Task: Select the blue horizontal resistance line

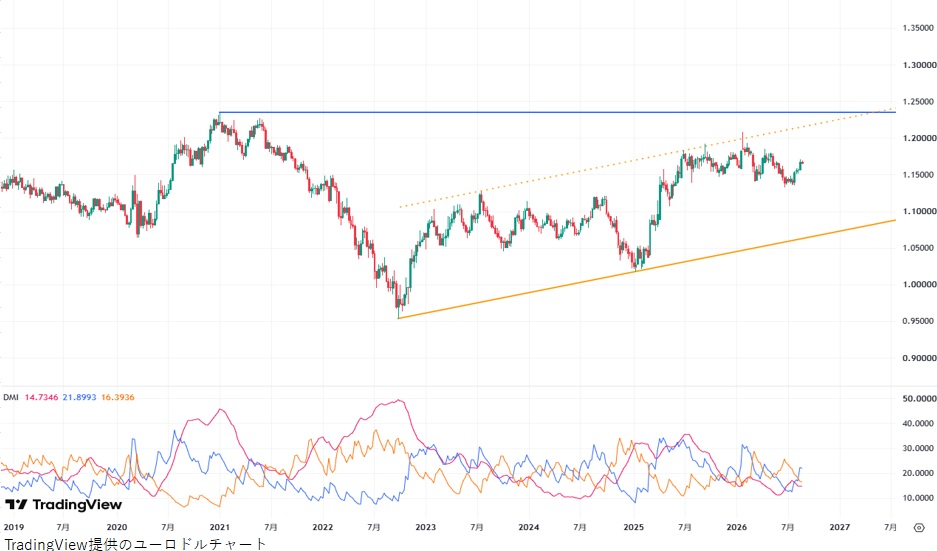Action: [x=556, y=112]
